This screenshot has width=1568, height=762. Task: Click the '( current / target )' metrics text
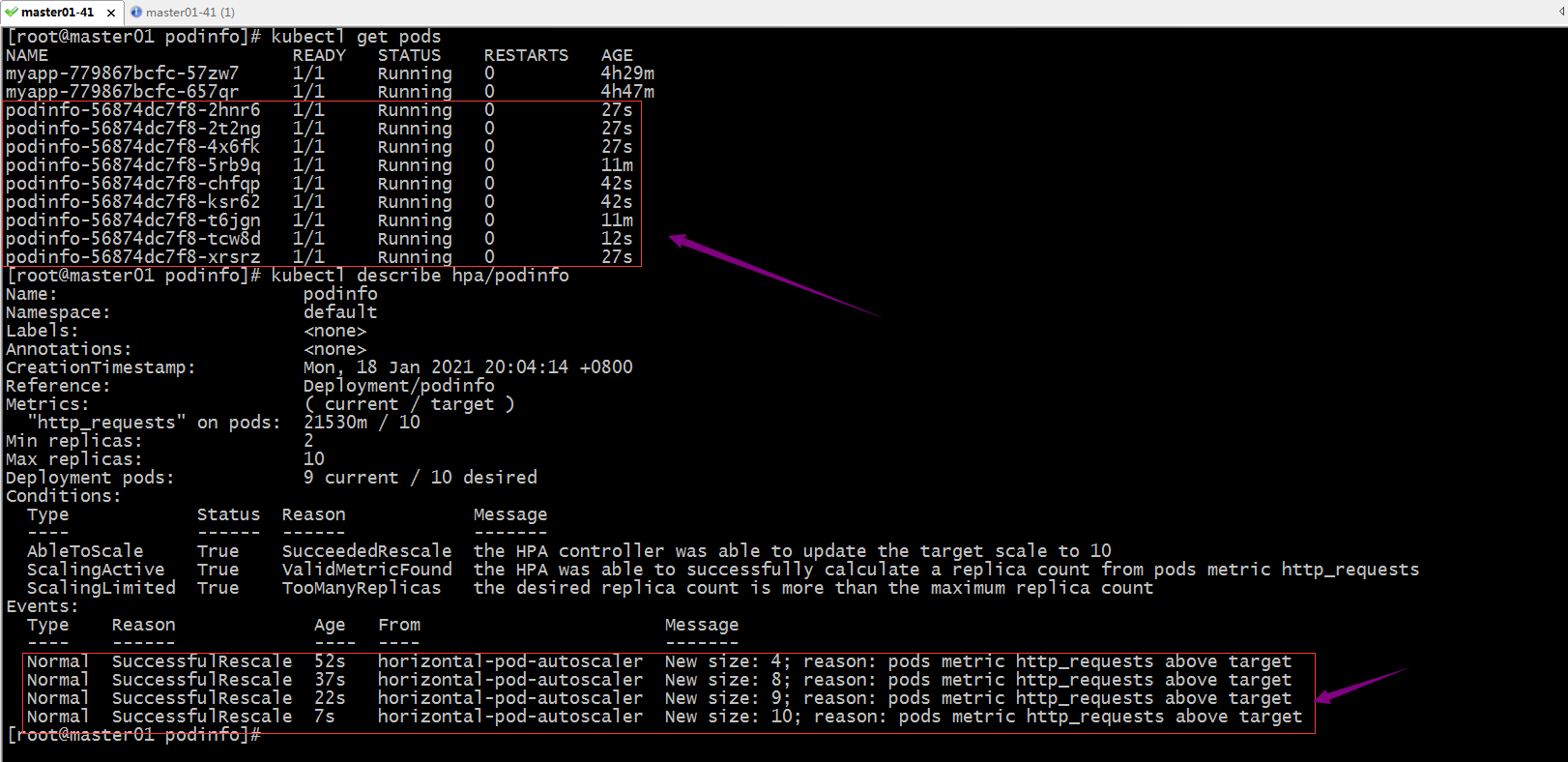coord(409,404)
